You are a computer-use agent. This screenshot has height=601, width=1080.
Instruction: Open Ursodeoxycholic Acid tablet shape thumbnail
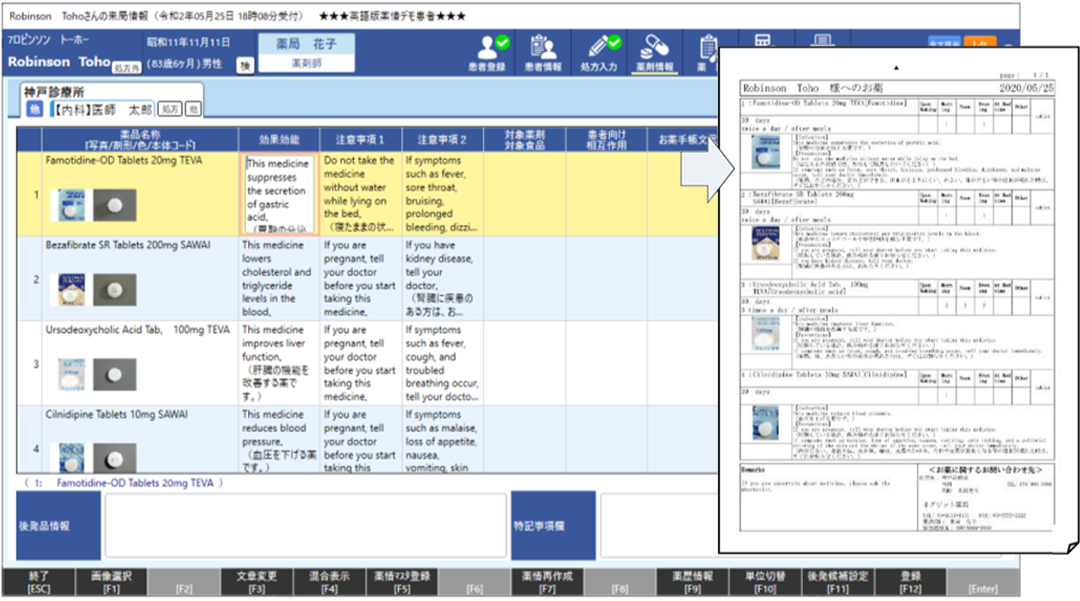[x=114, y=375]
